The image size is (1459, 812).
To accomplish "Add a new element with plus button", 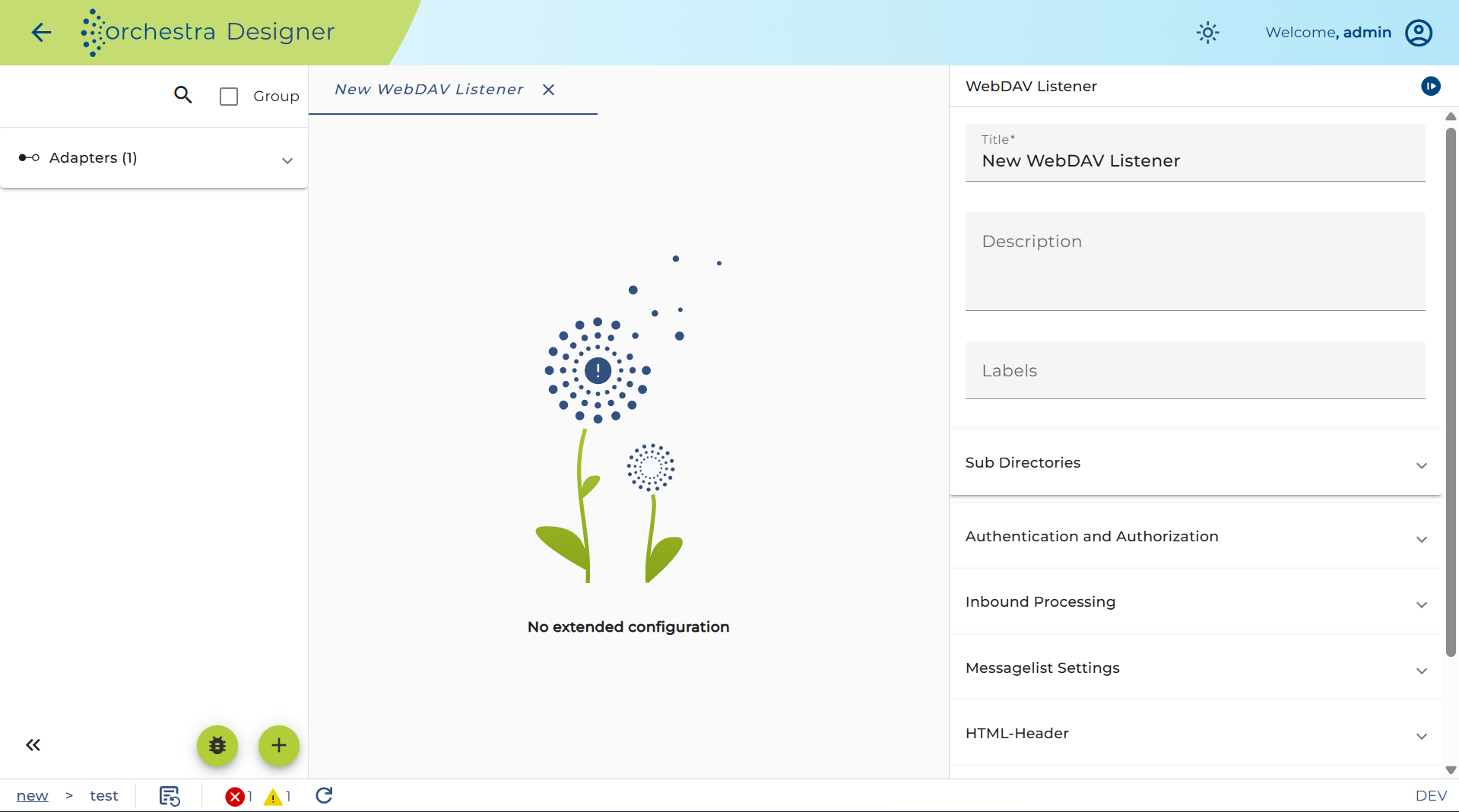I will pyautogui.click(x=279, y=746).
